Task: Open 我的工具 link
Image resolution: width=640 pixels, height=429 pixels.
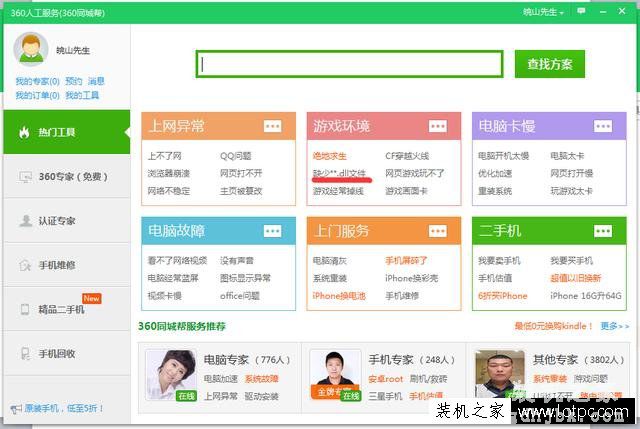Action: [x=82, y=96]
